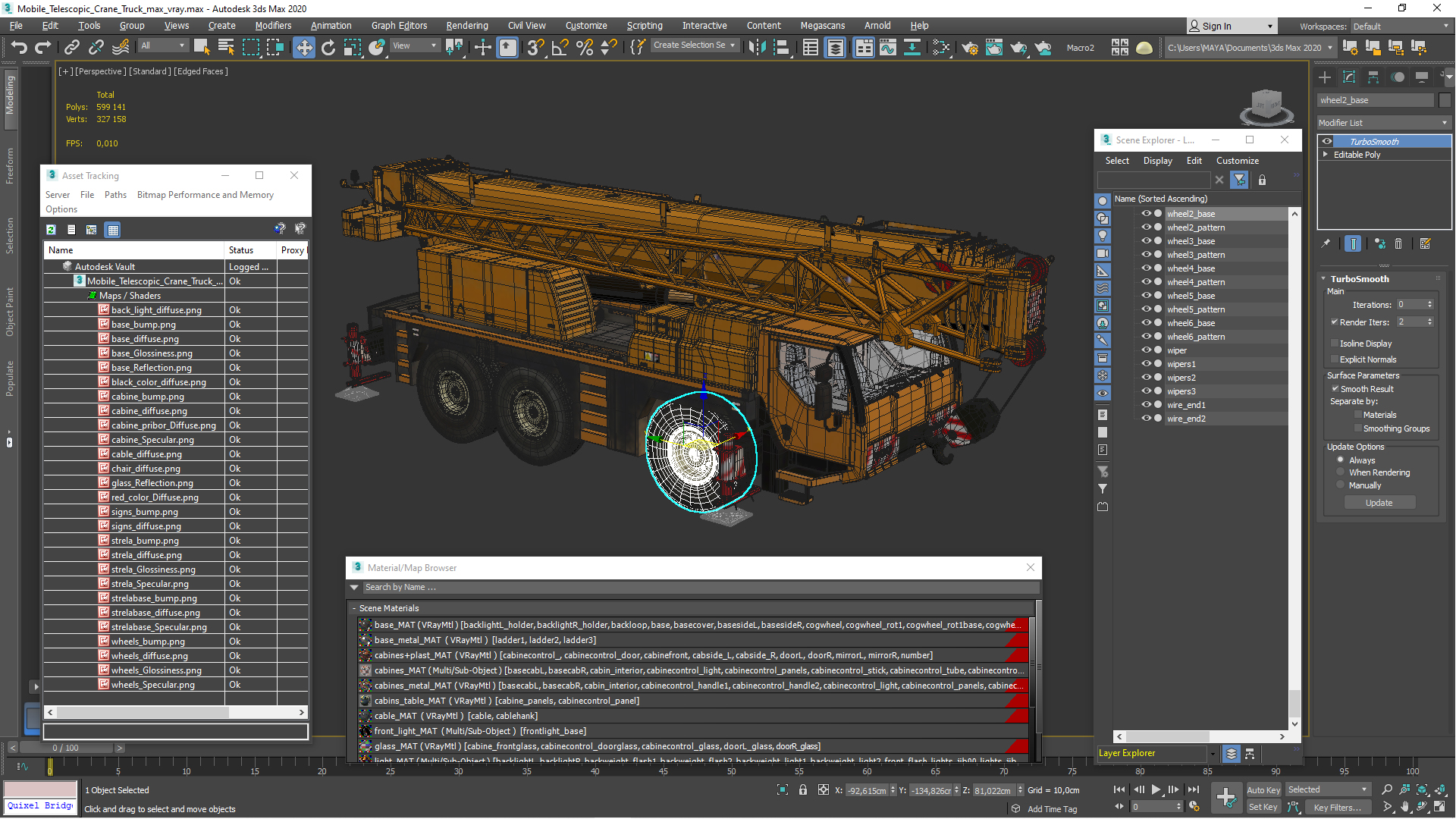Click the Redo arrow in the main toolbar
This screenshot has width=1456, height=819.
(43, 48)
